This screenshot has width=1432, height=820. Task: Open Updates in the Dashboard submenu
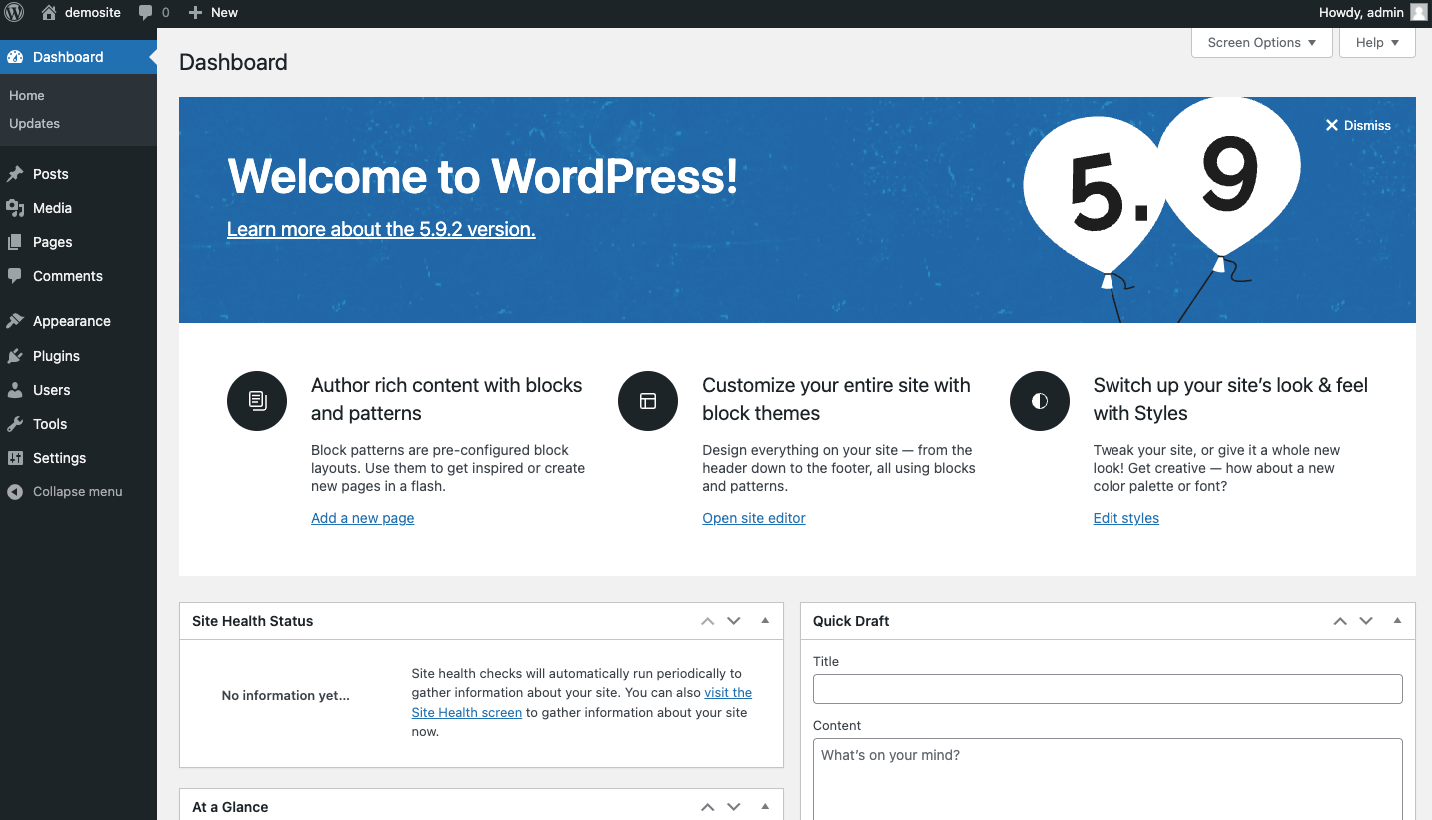35,124
